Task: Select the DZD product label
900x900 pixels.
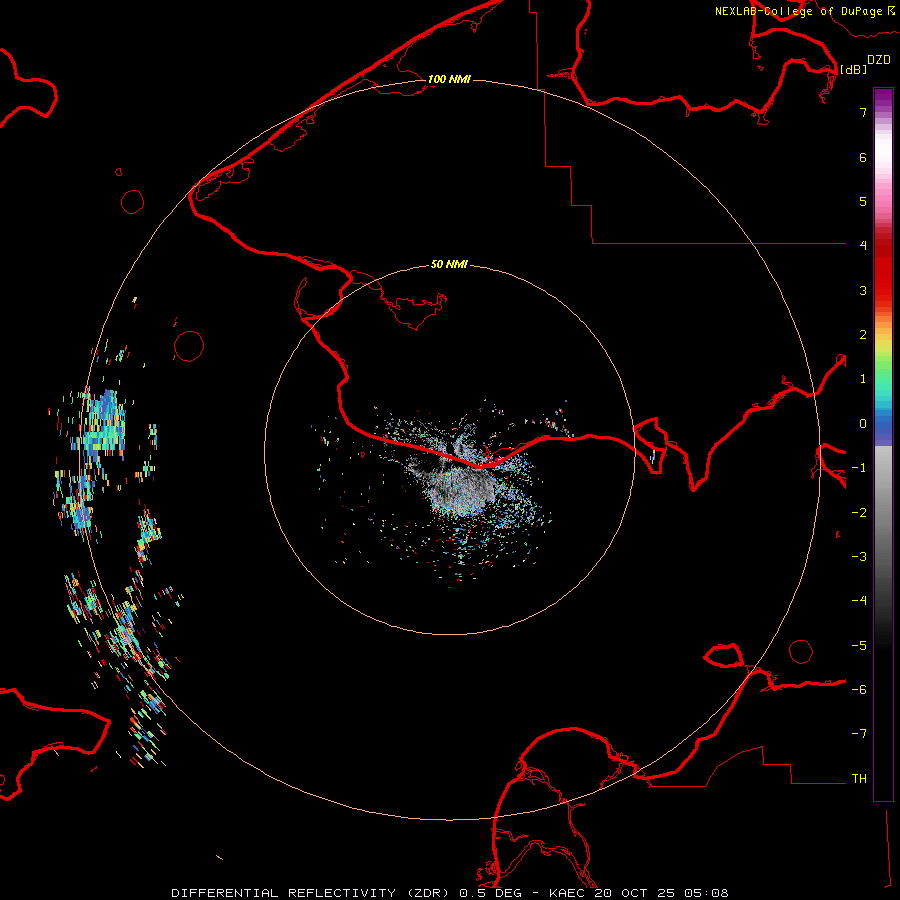Action: pos(878,60)
